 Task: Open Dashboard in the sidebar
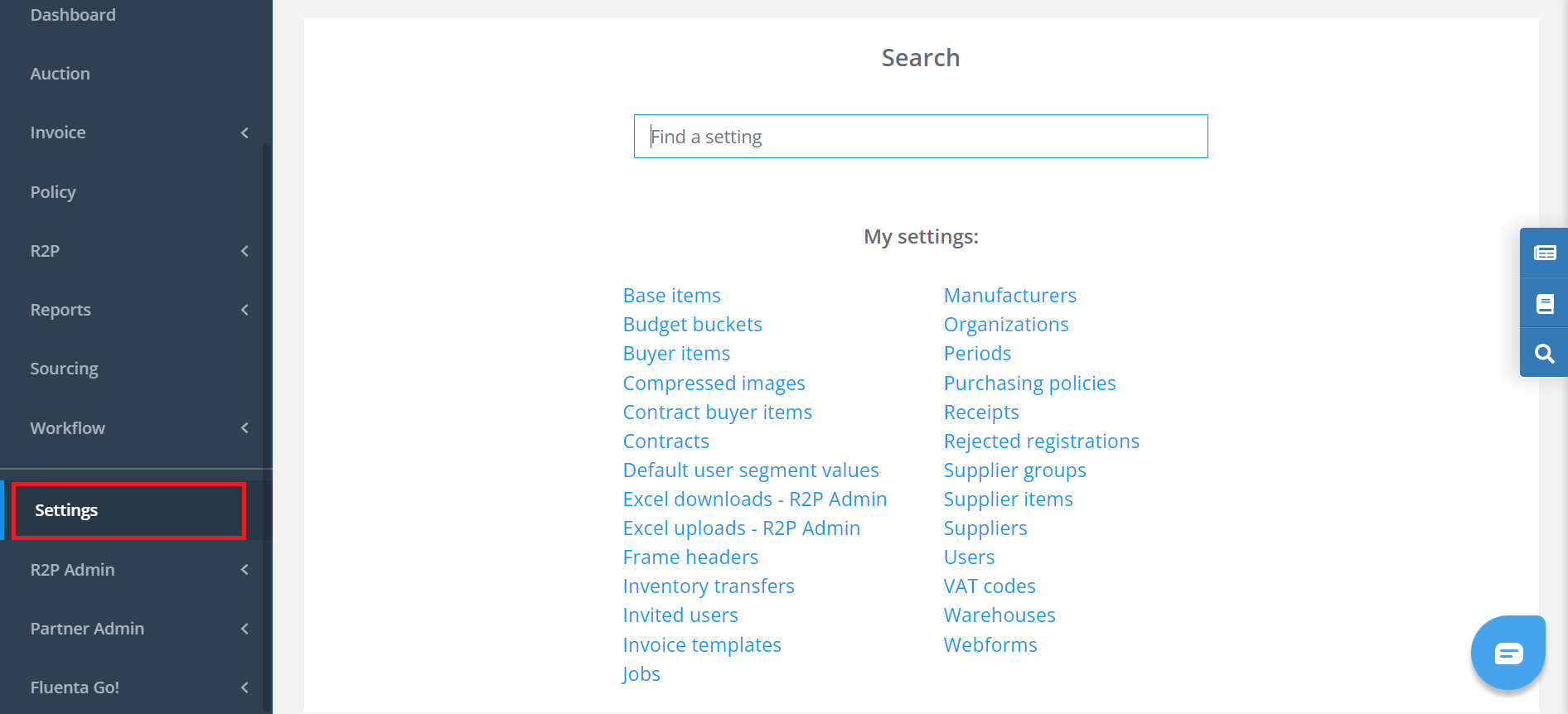click(73, 15)
